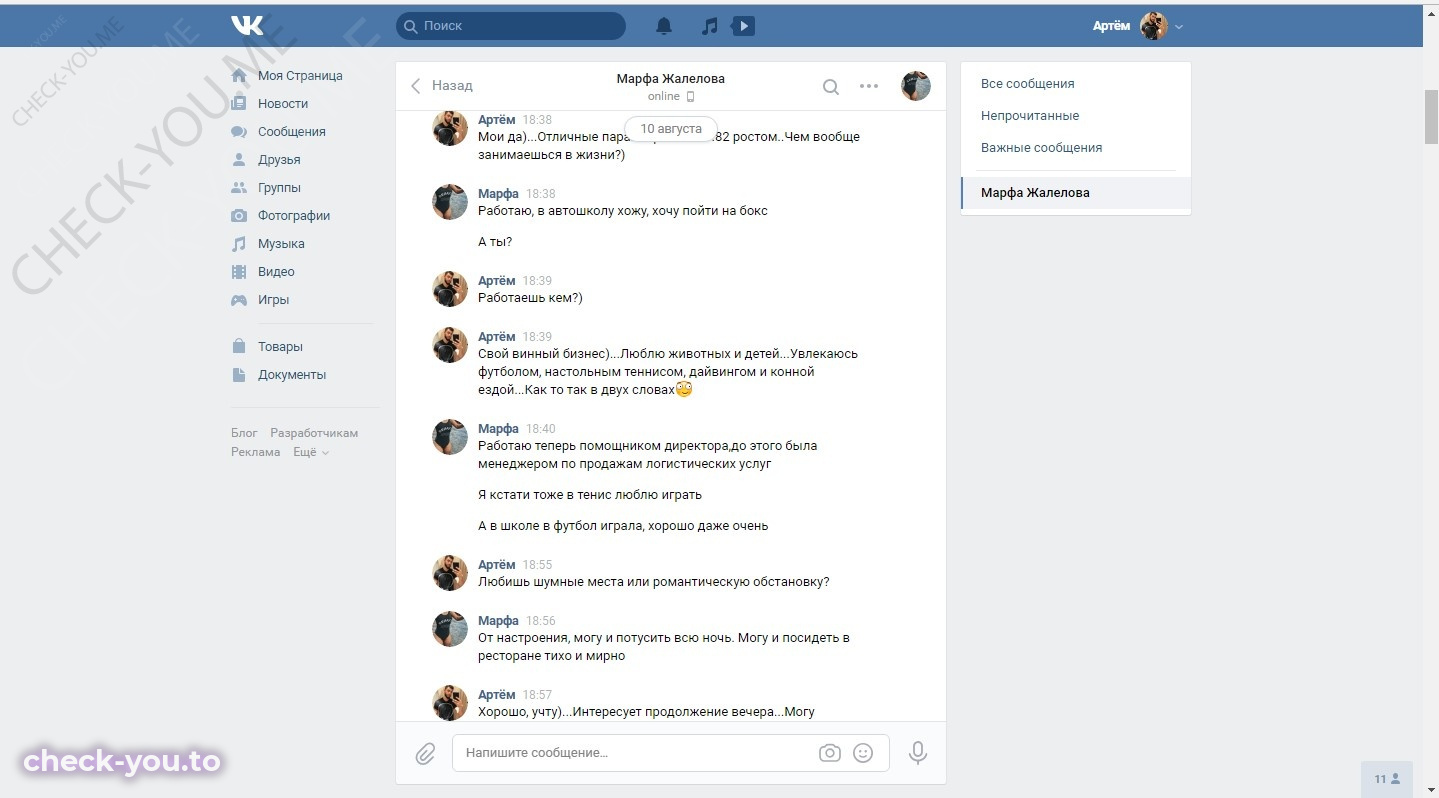Click the 10 августа date label
The height and width of the screenshot is (798, 1439).
(x=671, y=129)
